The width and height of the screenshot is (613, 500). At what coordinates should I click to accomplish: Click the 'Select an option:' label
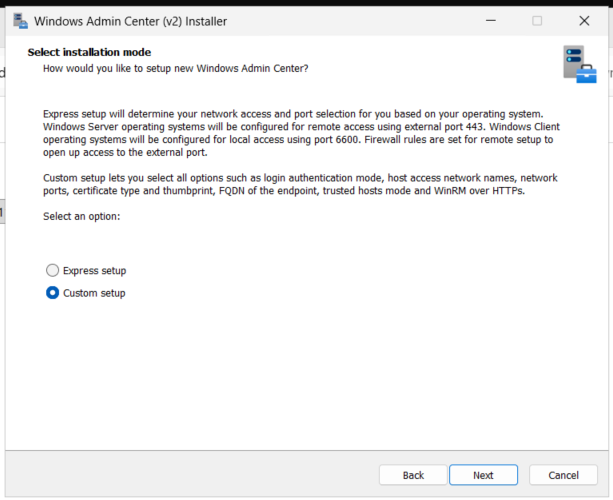tap(82, 216)
